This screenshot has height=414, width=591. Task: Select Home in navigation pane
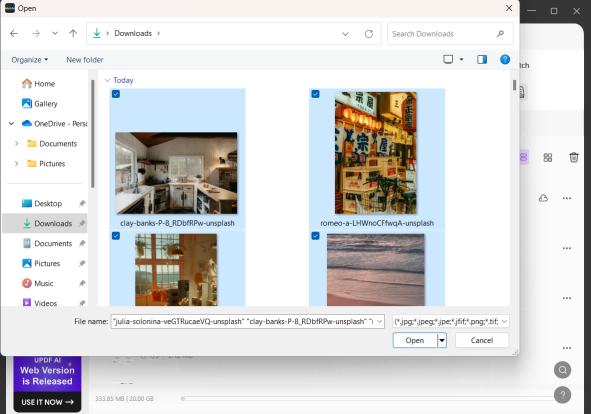44,84
